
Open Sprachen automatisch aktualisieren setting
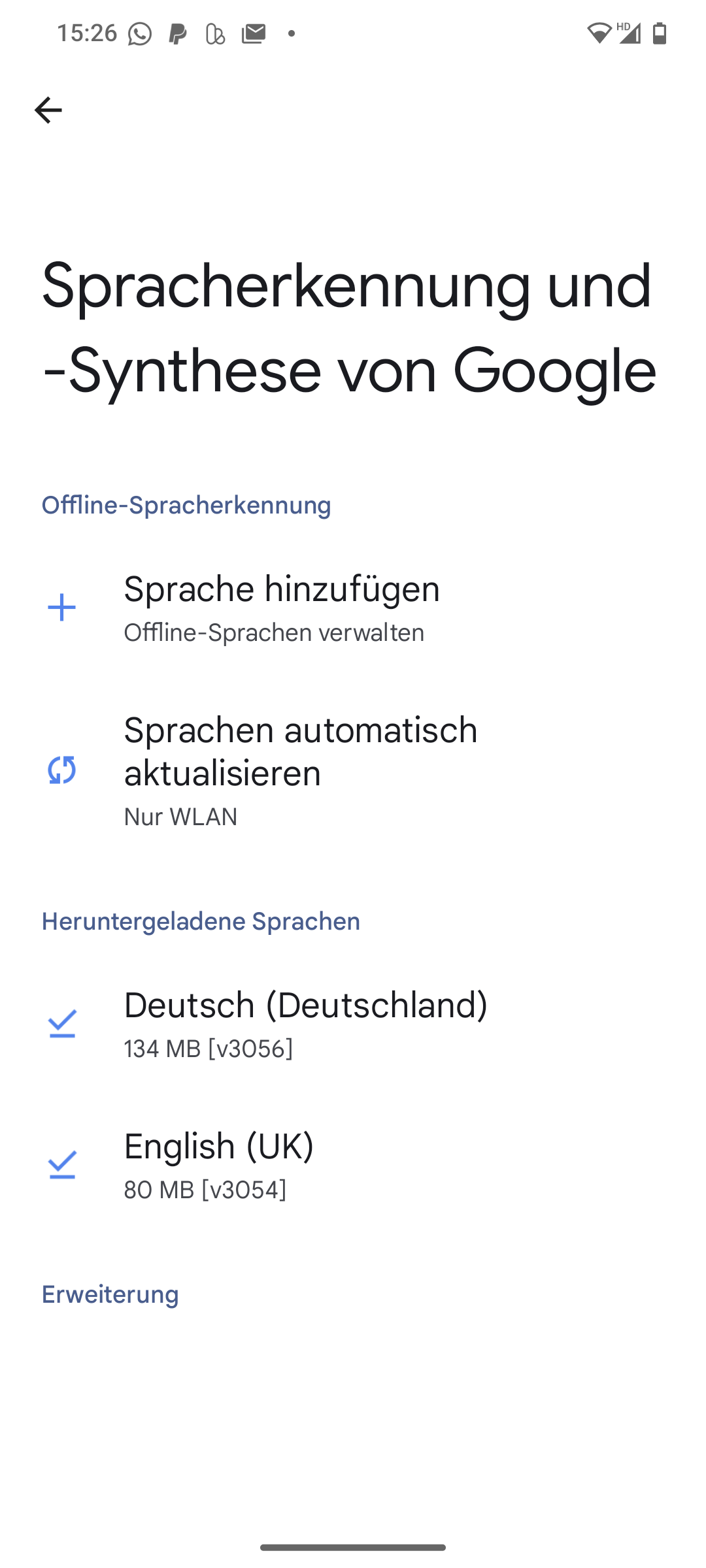click(x=301, y=751)
